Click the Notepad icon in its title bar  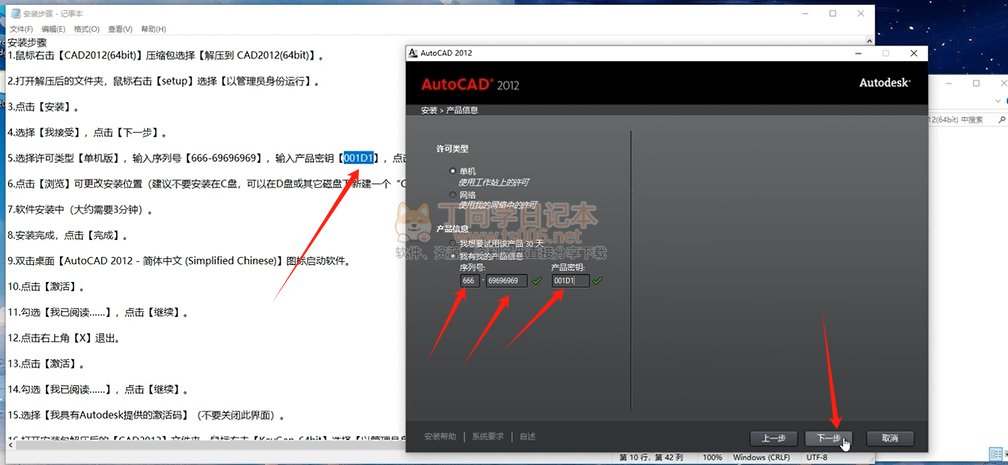14,13
